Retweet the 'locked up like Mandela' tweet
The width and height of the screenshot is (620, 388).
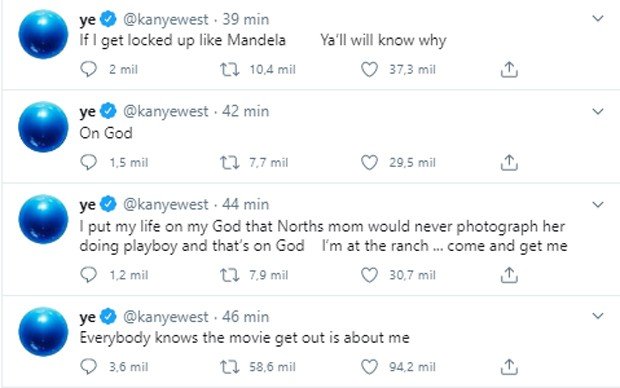(230, 70)
